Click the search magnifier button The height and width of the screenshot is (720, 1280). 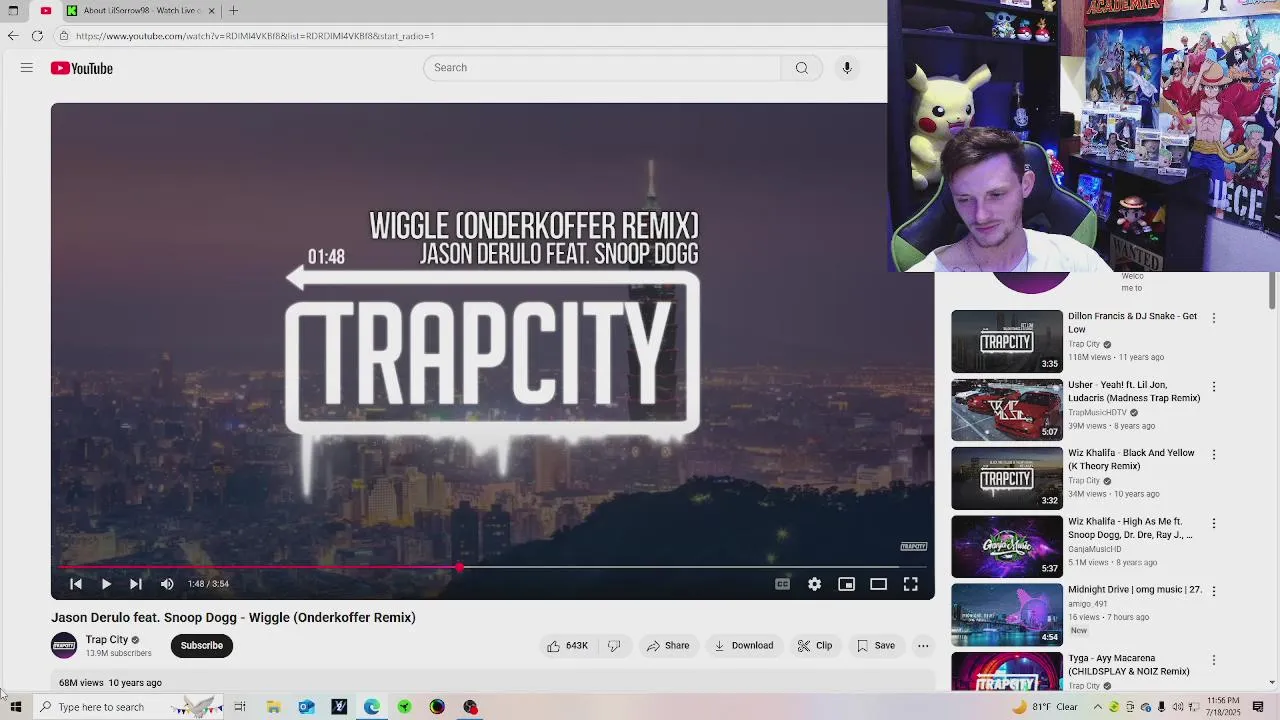pyautogui.click(x=801, y=67)
